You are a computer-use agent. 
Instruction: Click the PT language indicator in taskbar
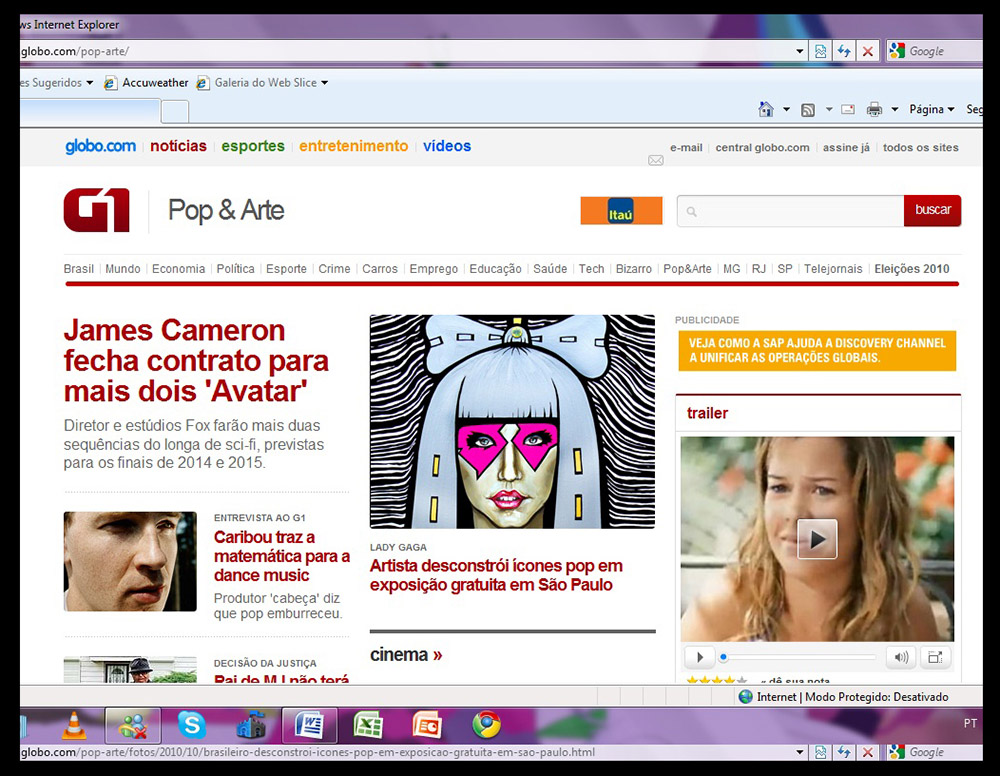click(970, 723)
